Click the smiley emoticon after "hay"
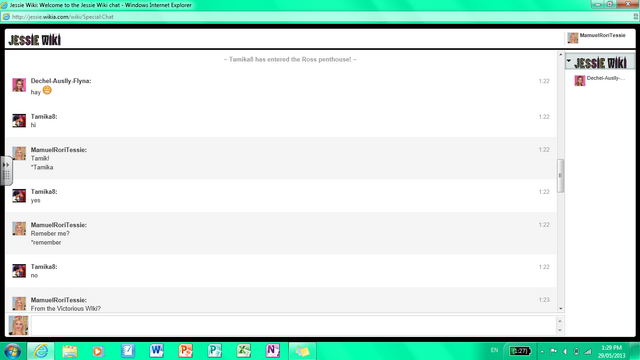 [x=47, y=90]
